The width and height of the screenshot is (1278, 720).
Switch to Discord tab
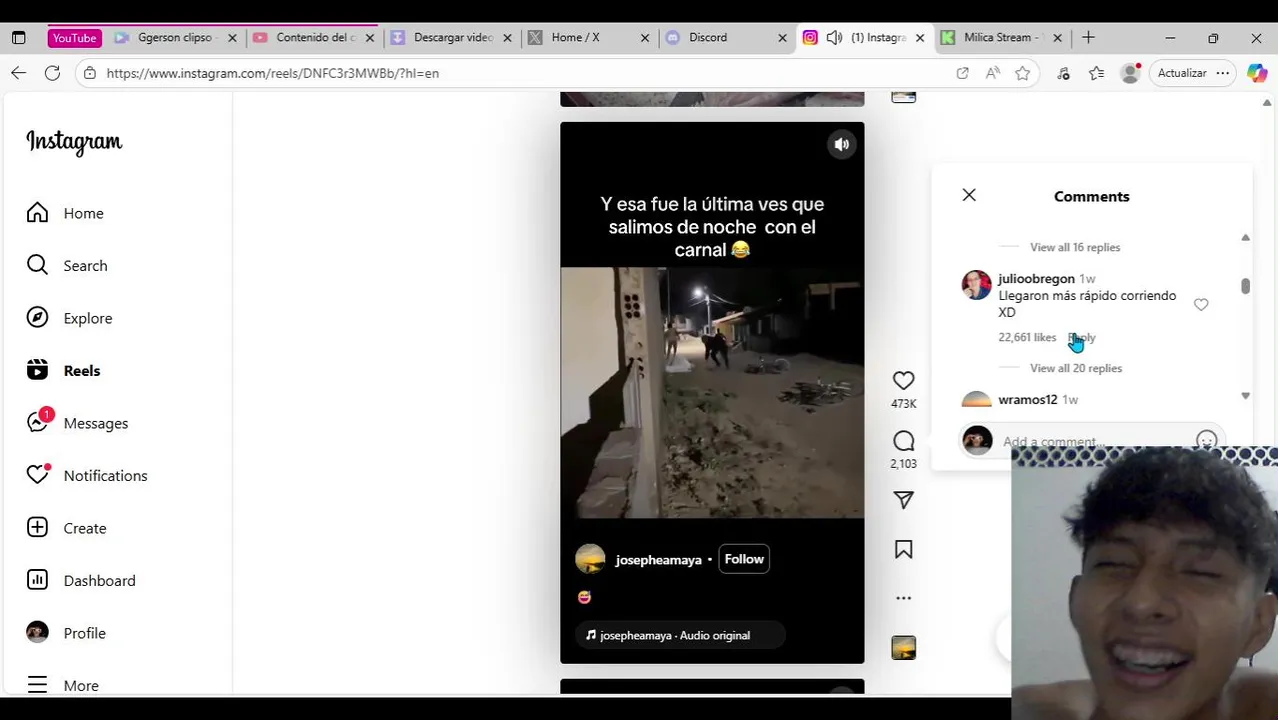point(725,37)
